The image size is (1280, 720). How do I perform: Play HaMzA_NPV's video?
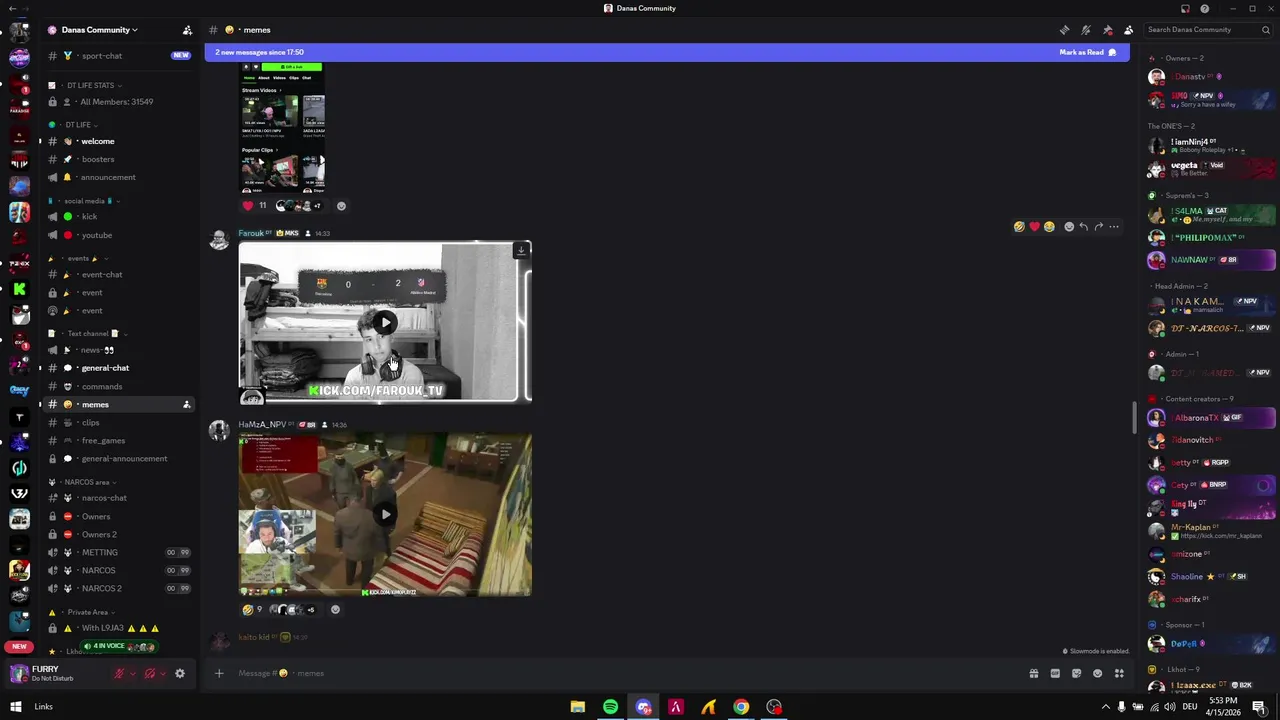[385, 514]
